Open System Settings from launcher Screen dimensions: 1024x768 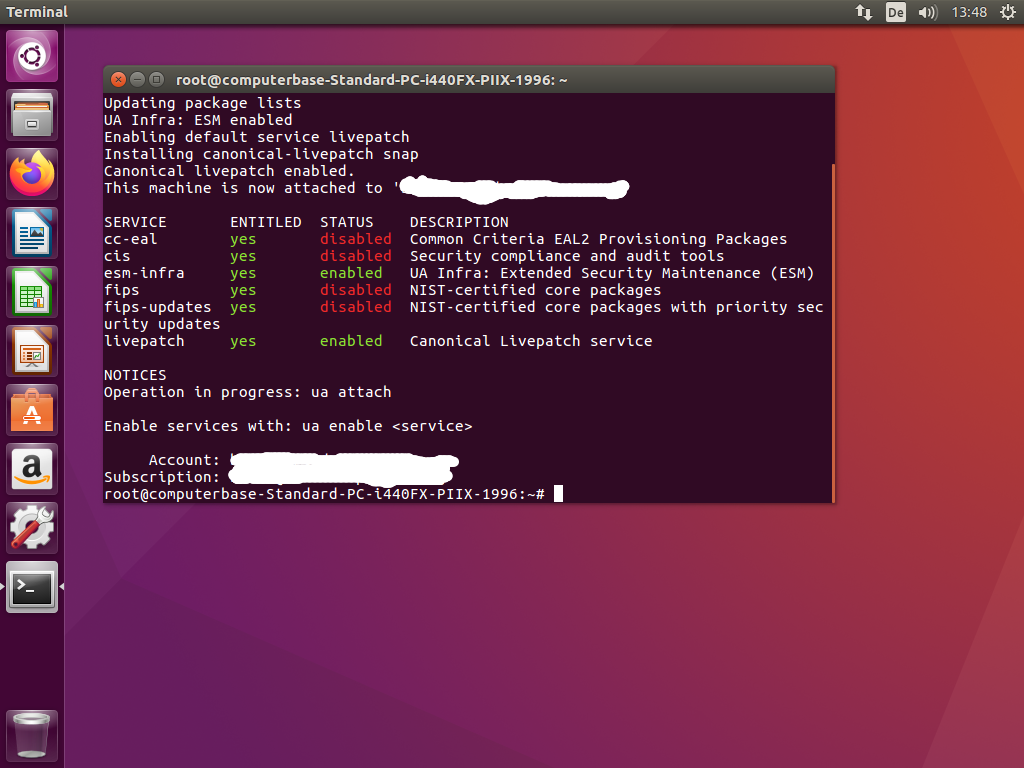click(32, 528)
